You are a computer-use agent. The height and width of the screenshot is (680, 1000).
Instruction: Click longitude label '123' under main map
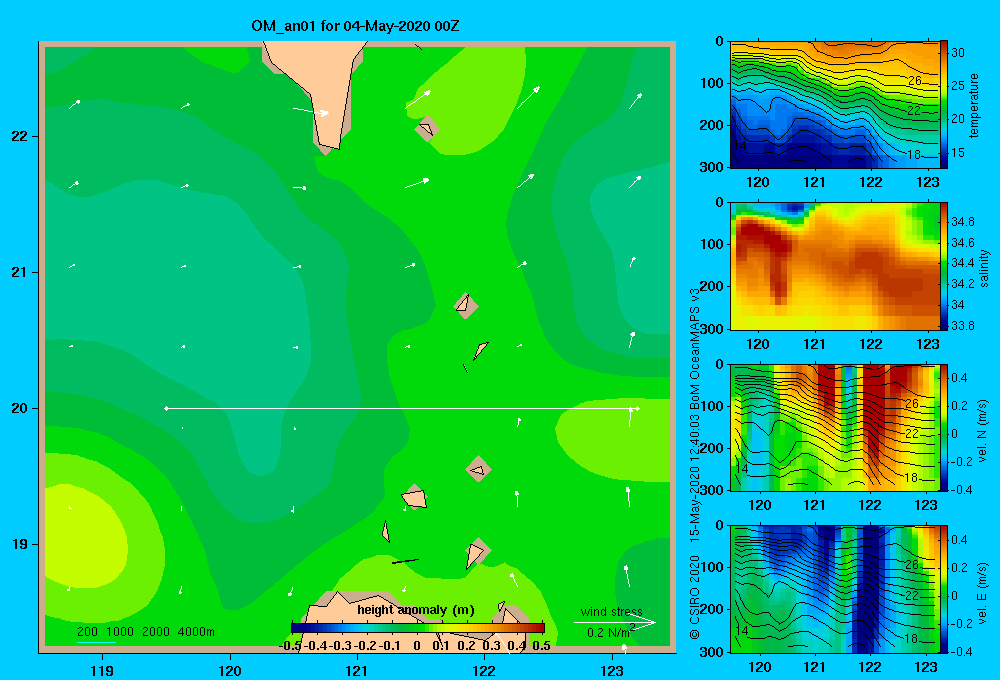pyautogui.click(x=612, y=670)
